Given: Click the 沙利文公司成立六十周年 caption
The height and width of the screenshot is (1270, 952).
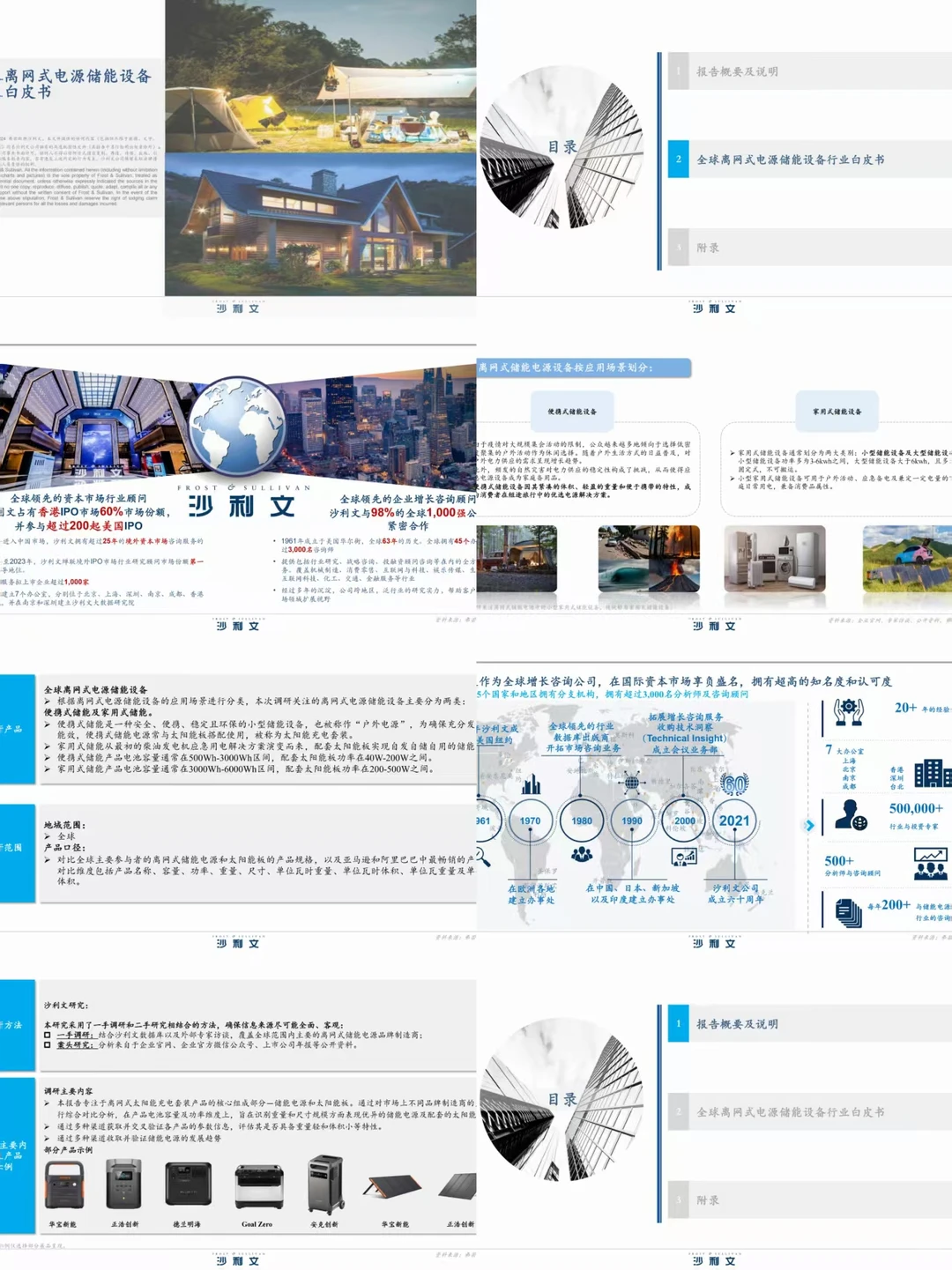Looking at the screenshot, I should (735, 894).
